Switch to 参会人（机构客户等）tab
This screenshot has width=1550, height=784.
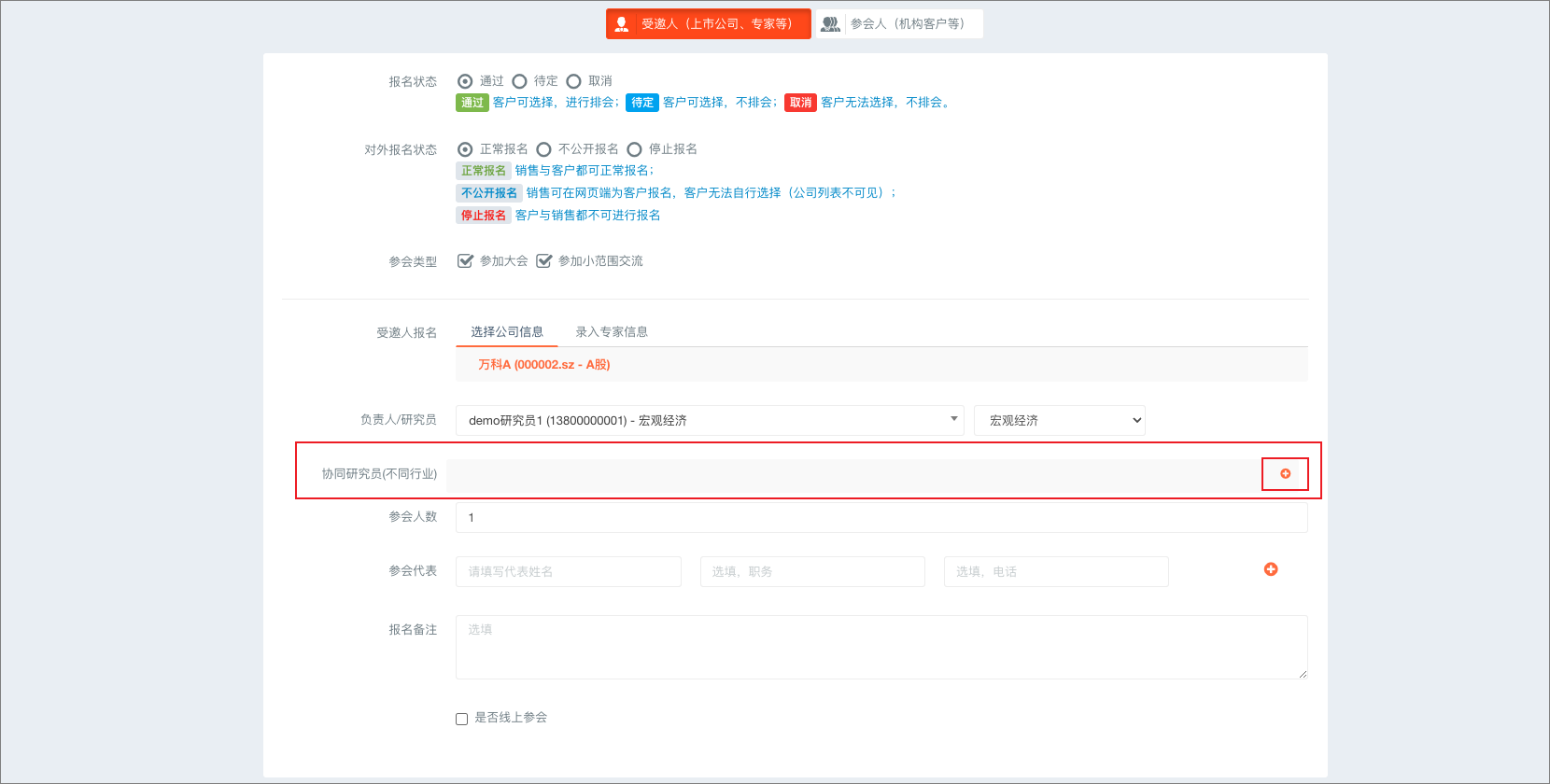(899, 24)
